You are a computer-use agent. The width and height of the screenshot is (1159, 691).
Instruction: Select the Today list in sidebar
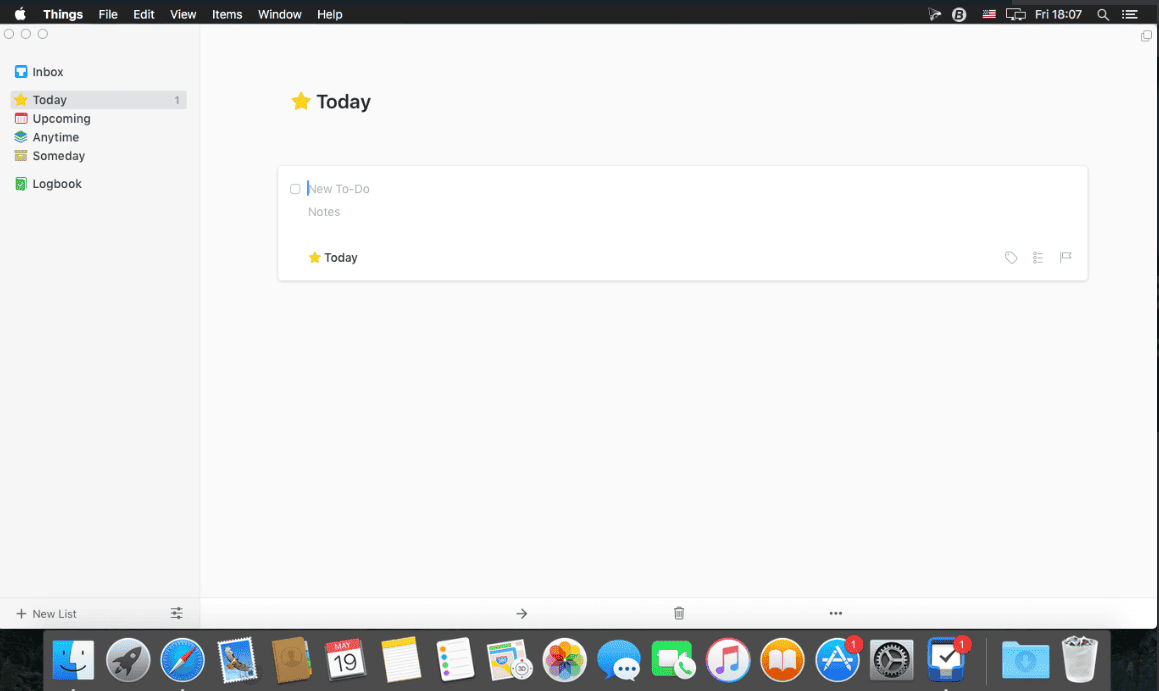pos(98,100)
